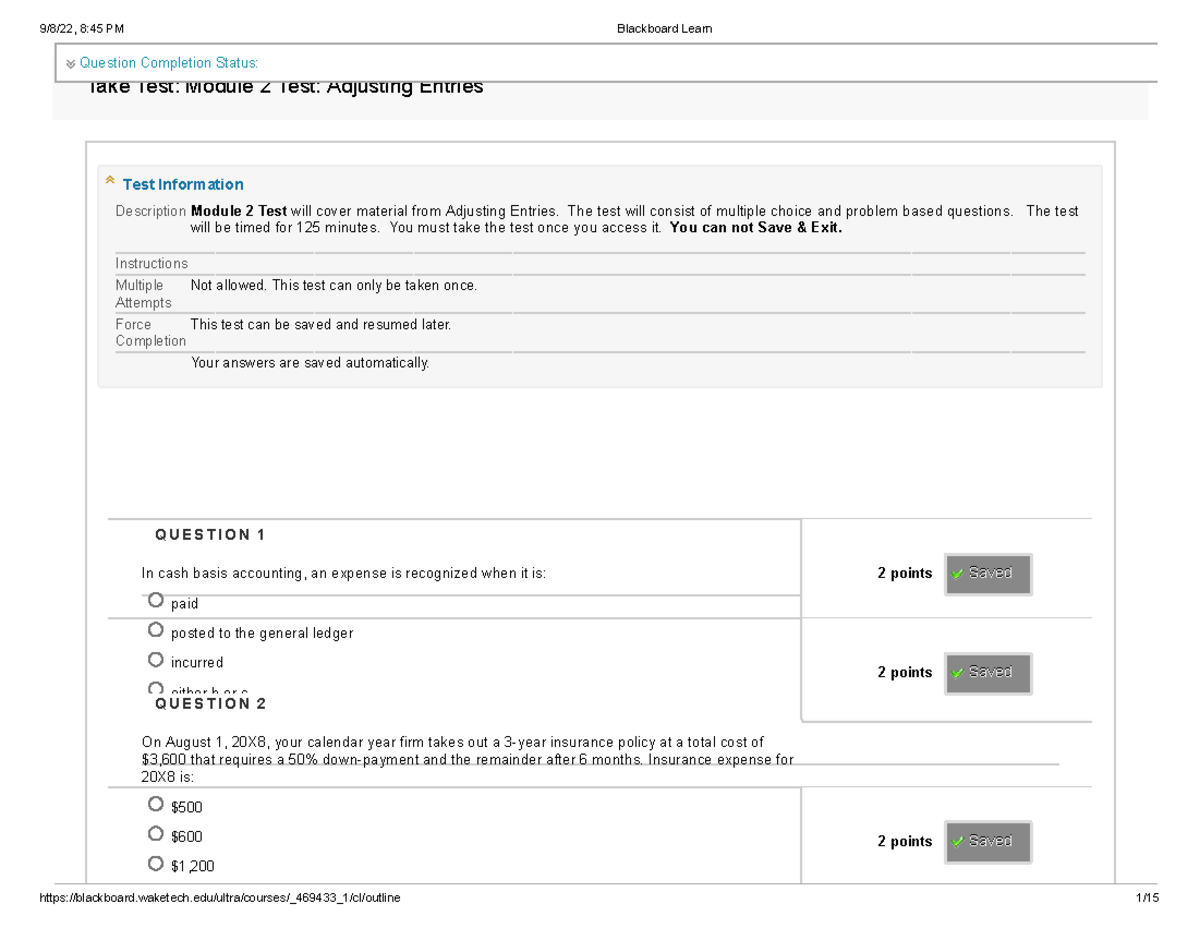Click the green checkmark in Question 1's Saved badge

957,573
